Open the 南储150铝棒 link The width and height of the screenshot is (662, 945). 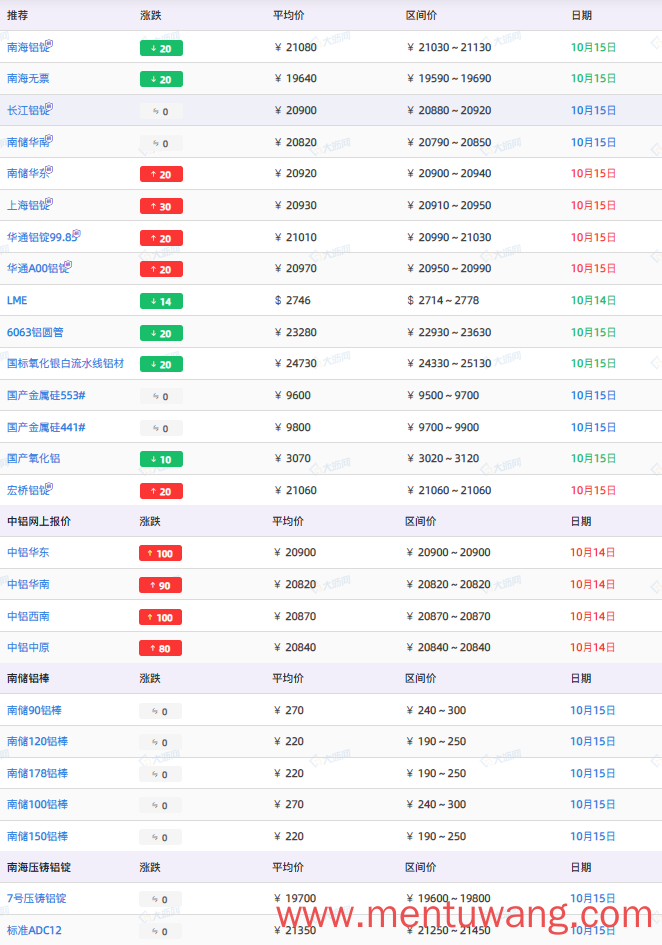point(37,836)
